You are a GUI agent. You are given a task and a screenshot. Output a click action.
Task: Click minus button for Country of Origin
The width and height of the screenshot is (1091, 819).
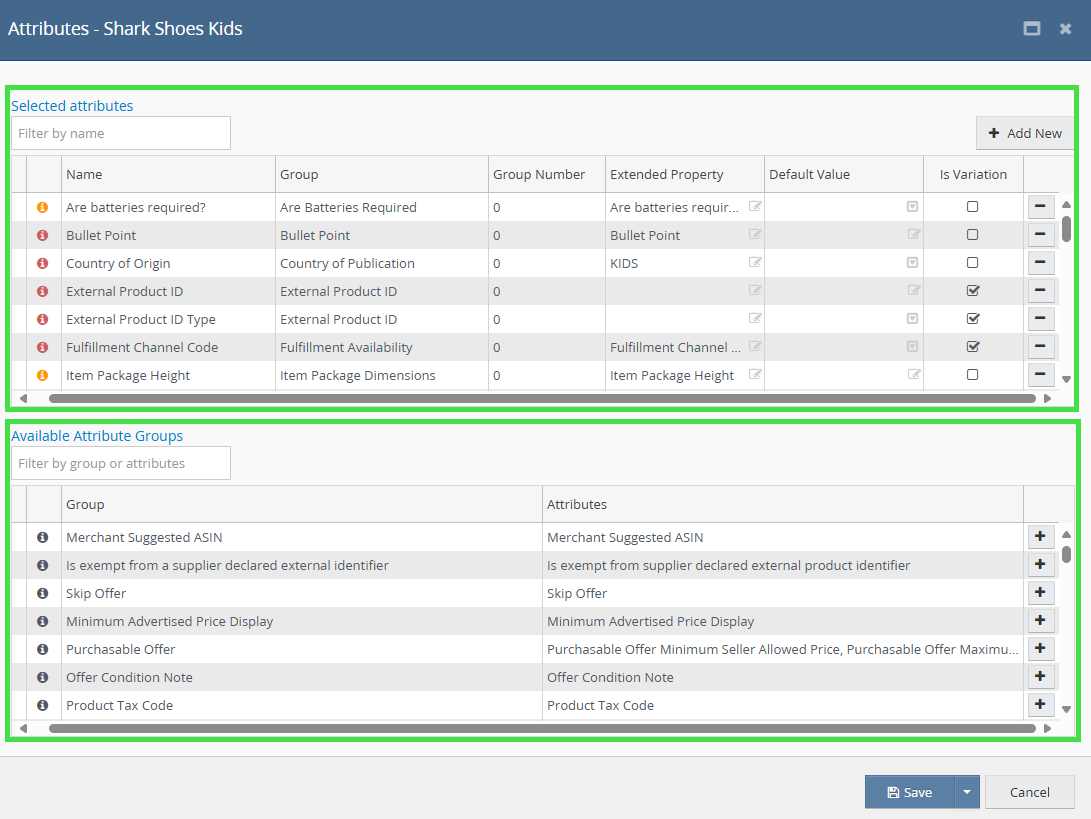(1040, 263)
